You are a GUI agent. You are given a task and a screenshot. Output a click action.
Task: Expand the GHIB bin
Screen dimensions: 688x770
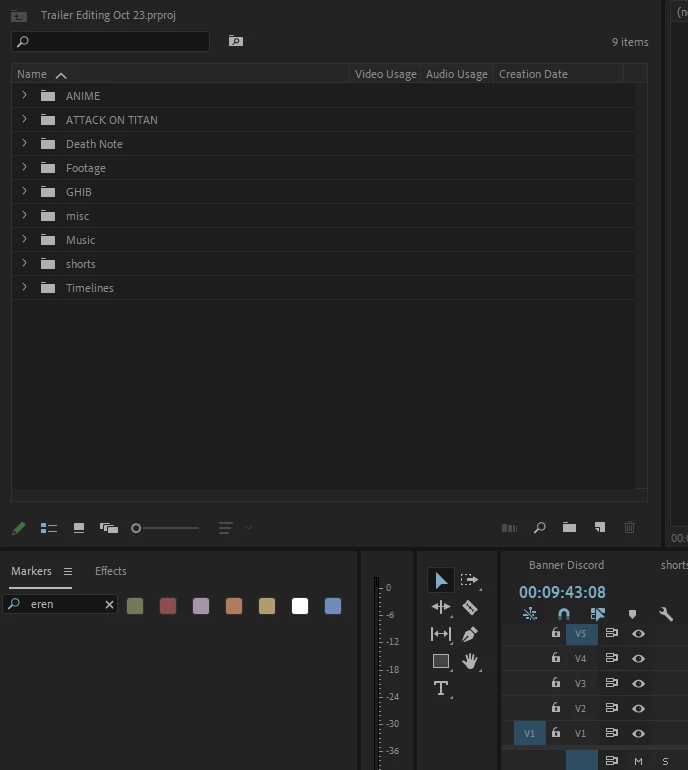point(24,192)
